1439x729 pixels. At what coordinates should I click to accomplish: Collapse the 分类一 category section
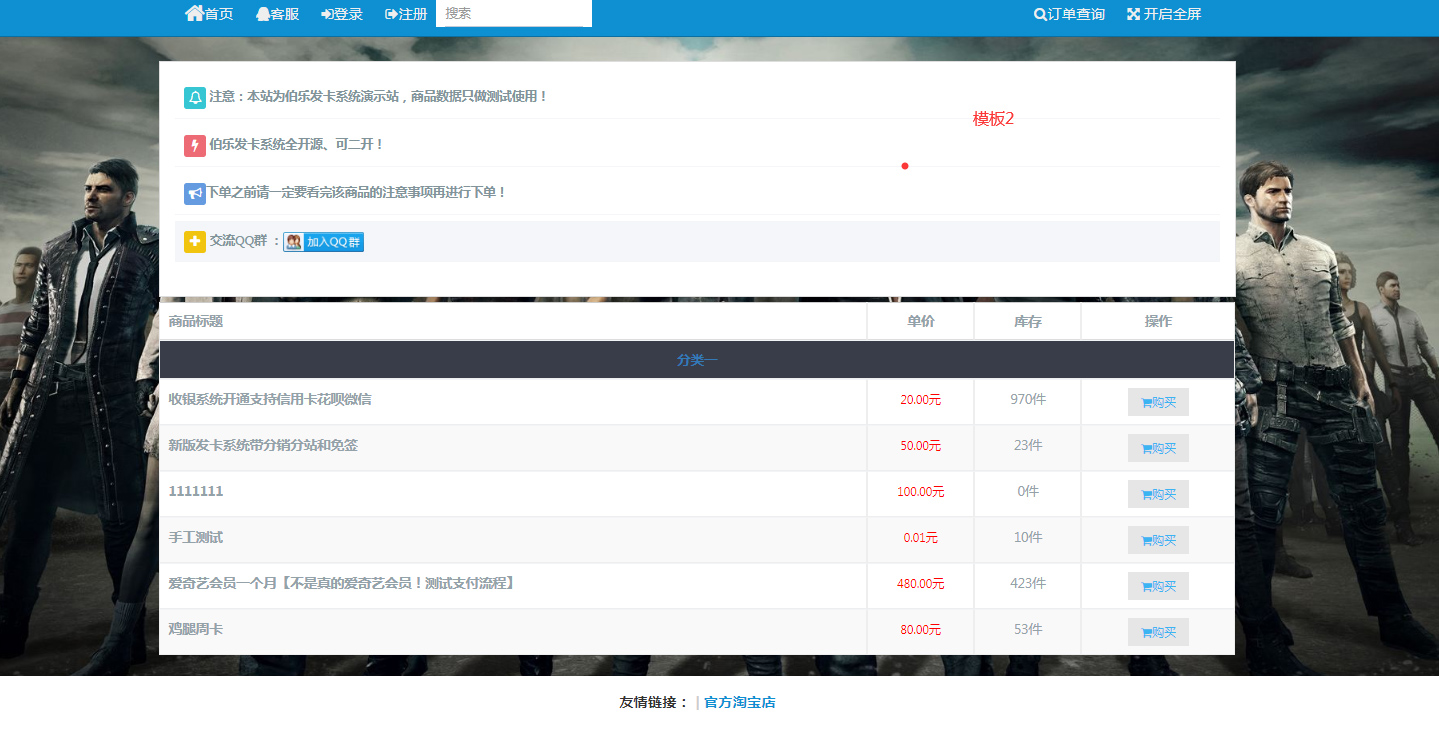(696, 359)
